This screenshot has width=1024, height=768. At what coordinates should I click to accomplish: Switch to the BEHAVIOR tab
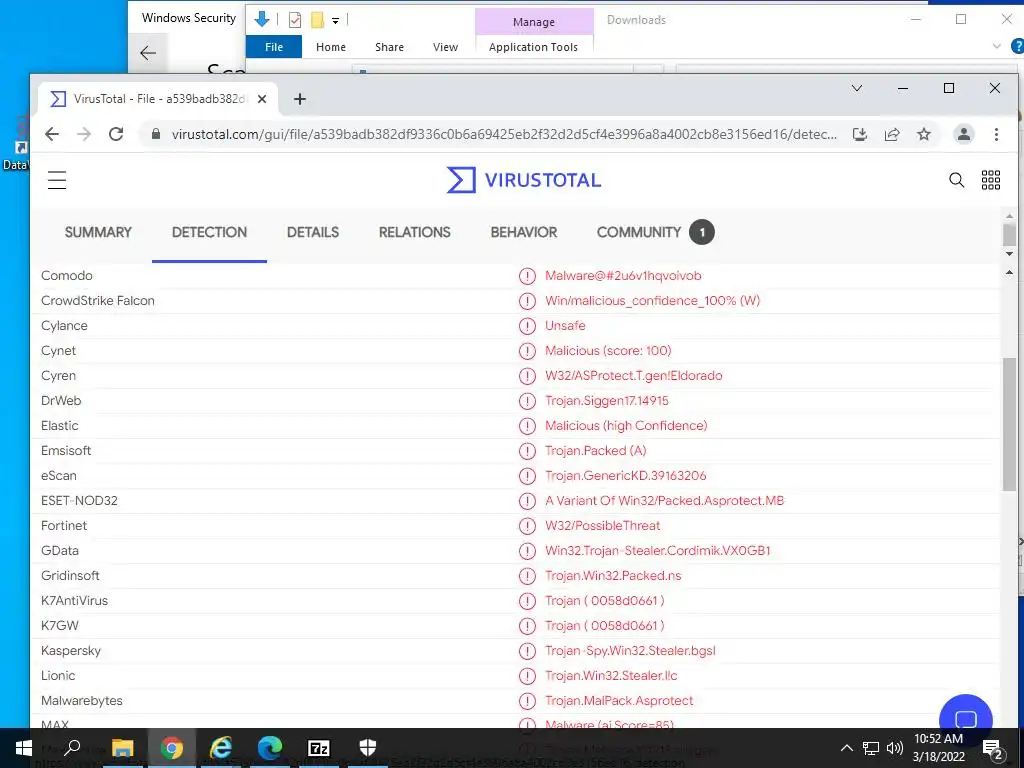tap(524, 232)
